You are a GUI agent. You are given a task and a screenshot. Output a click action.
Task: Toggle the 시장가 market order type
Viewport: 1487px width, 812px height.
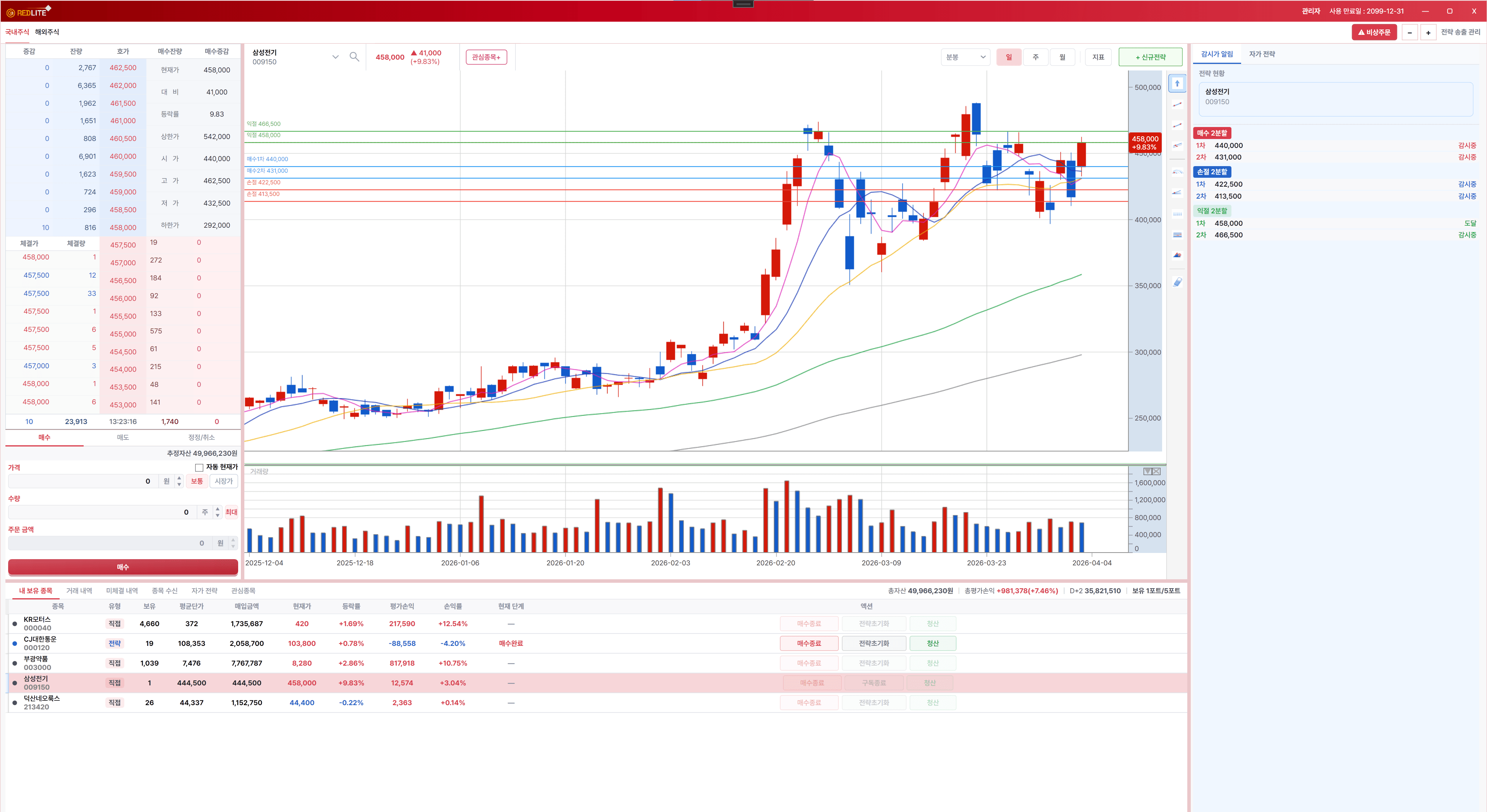[223, 481]
